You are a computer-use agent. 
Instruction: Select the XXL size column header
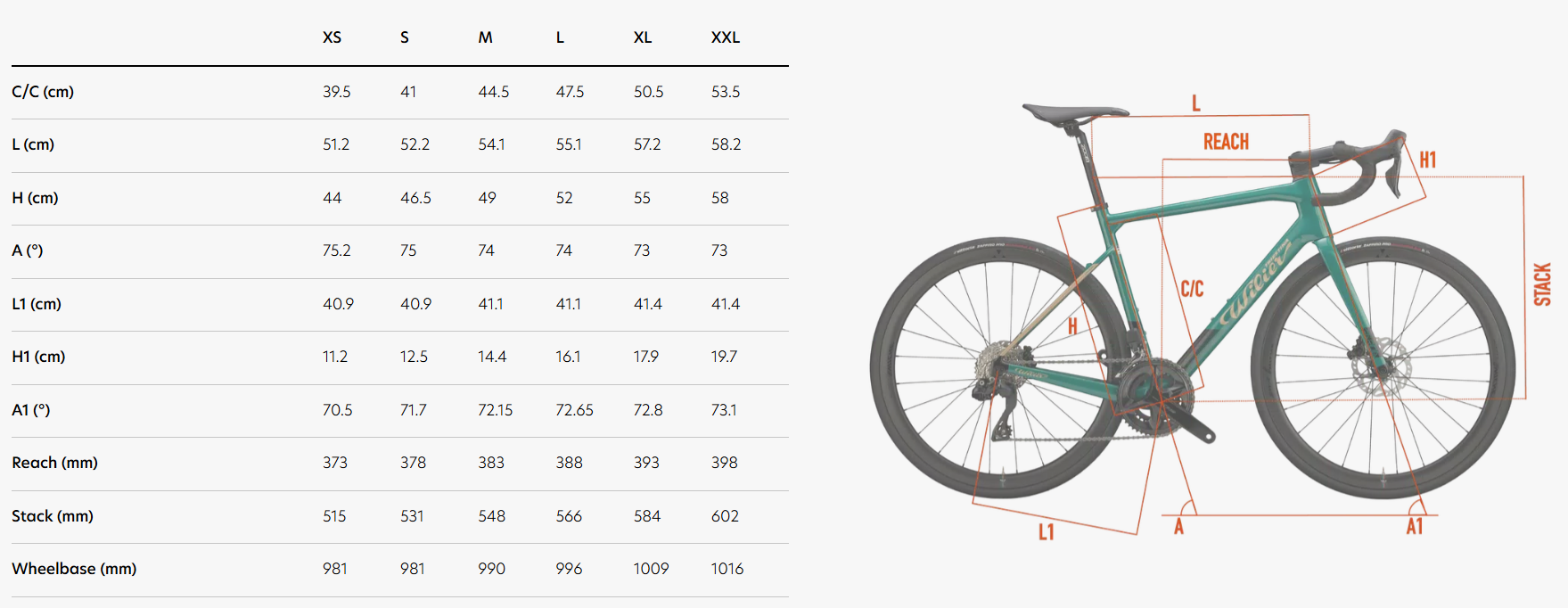tap(725, 37)
